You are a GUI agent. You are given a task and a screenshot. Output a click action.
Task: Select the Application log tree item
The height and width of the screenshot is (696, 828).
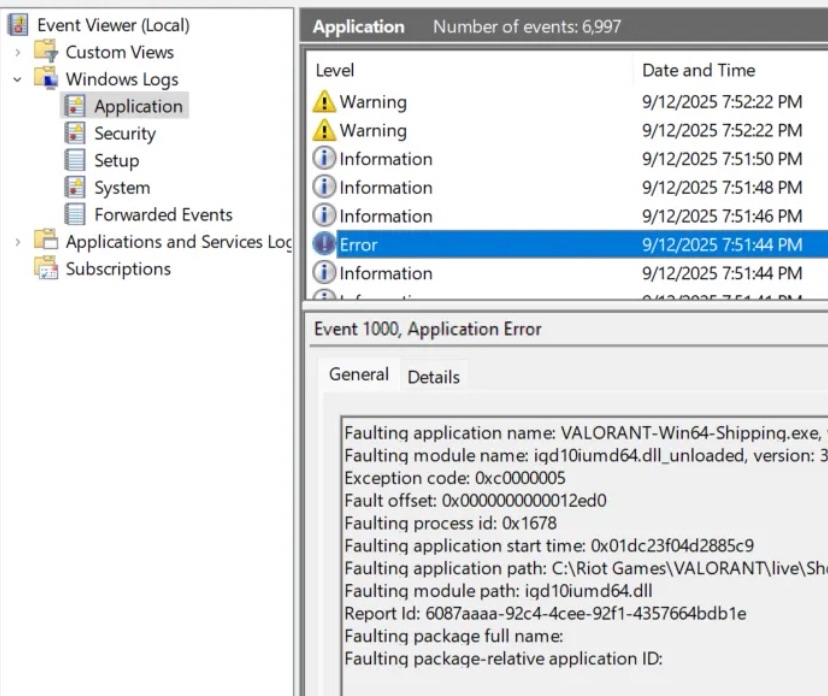[x=138, y=106]
